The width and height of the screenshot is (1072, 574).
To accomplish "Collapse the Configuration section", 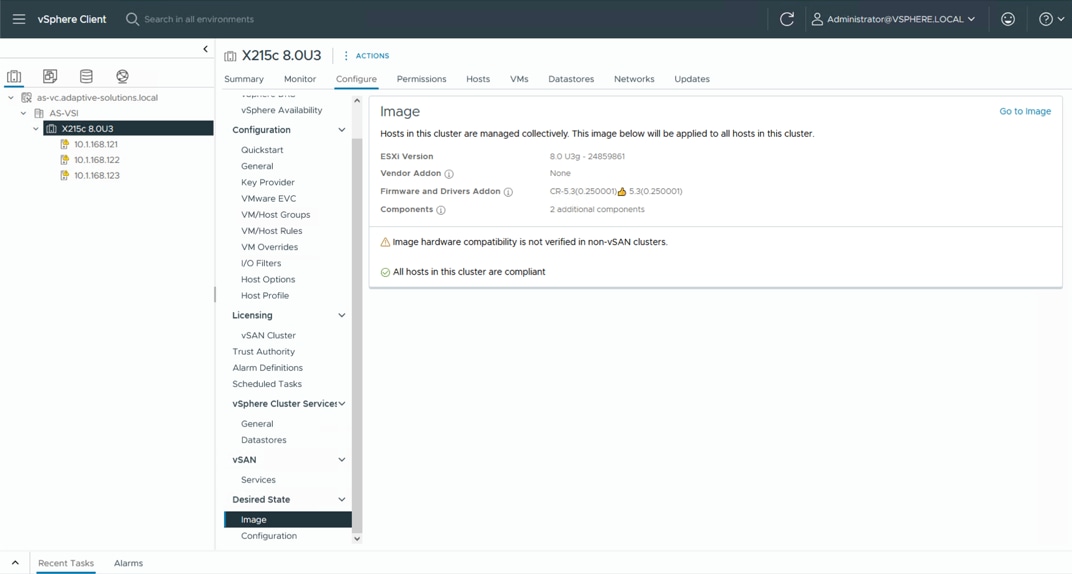I will pos(341,130).
